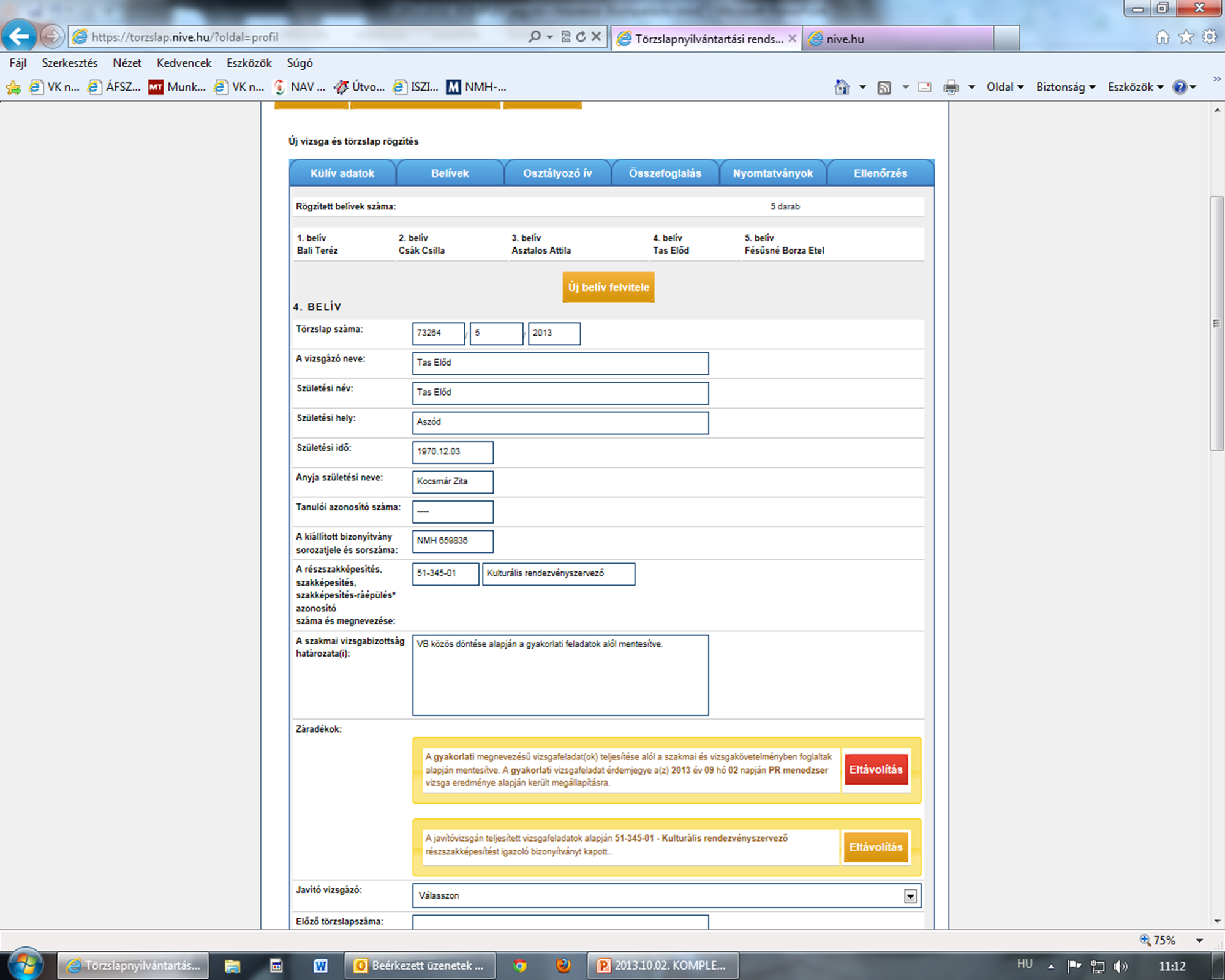Stop loading with address bar X icon

tap(596, 37)
